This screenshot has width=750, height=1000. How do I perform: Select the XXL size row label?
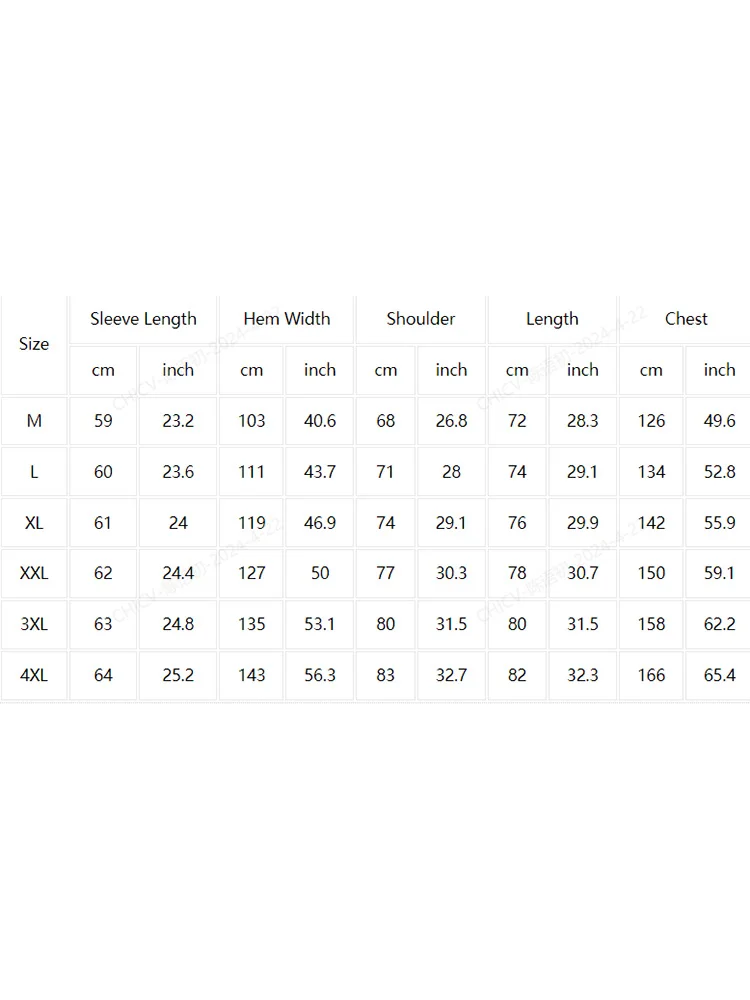pos(34,573)
